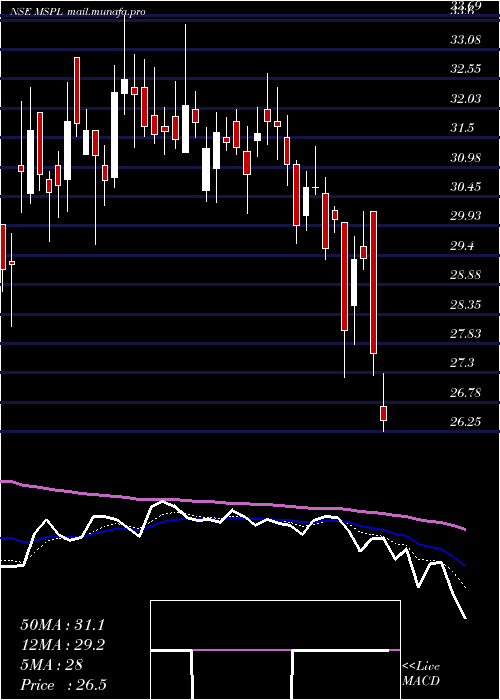Select the 26.25 price axis label
Image resolution: width=500 pixels, height=700 pixels.
coord(466,422)
